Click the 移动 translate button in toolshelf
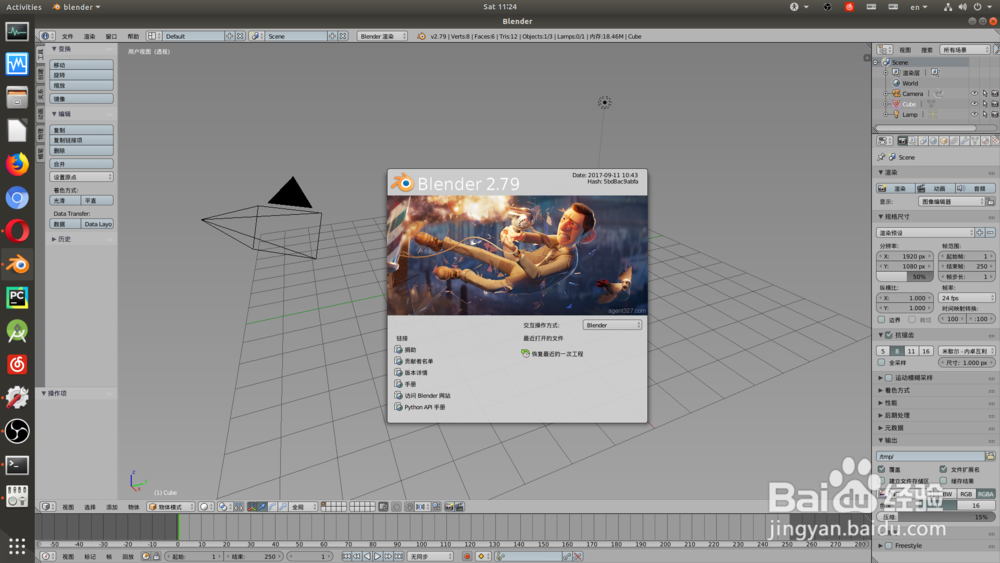The height and width of the screenshot is (563, 1000). [x=82, y=65]
